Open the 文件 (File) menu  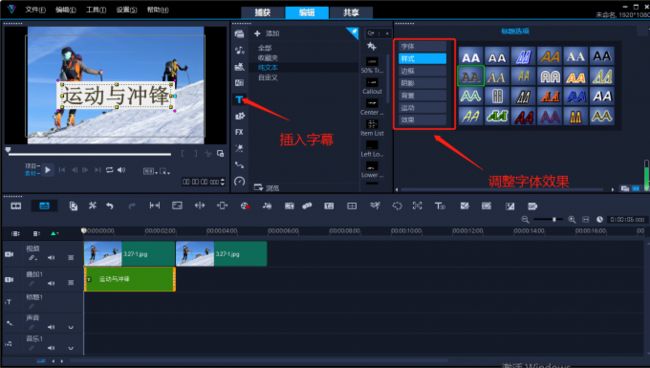[35, 10]
